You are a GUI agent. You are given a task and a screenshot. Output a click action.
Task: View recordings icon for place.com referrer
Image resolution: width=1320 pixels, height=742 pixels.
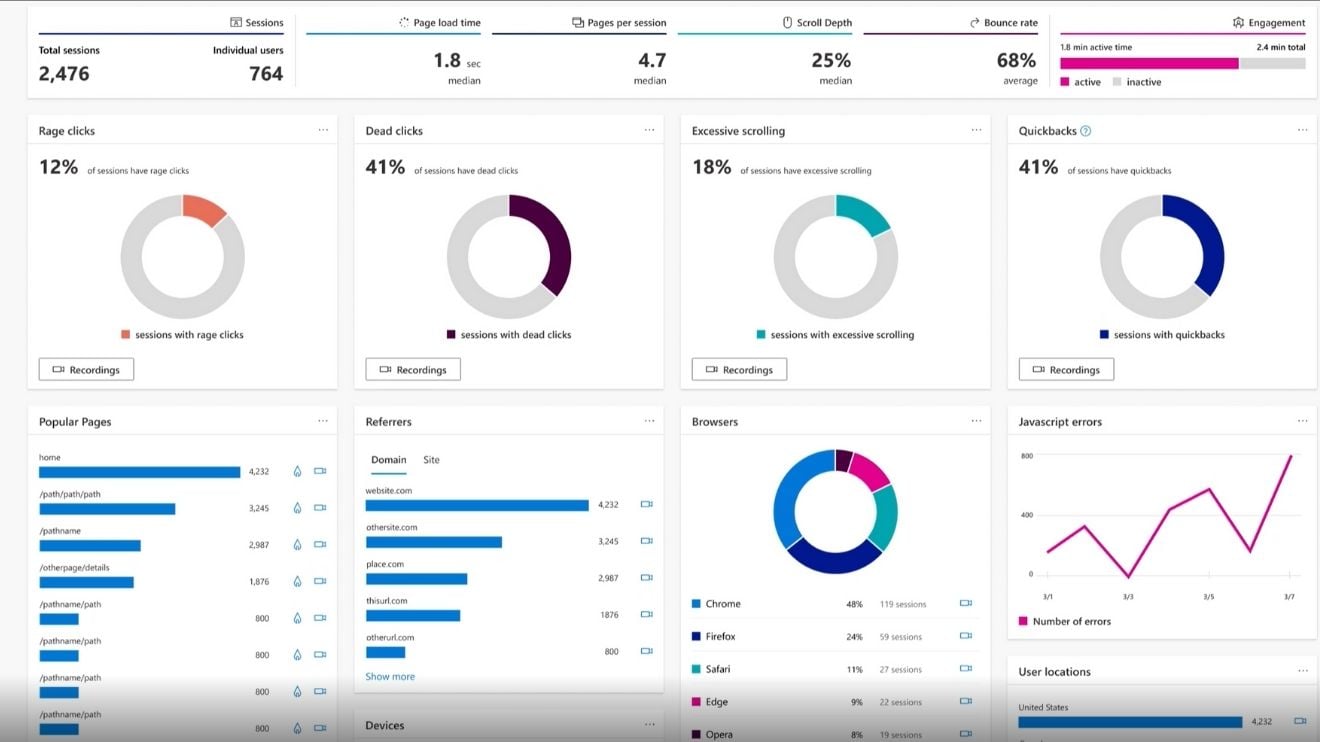click(x=646, y=578)
